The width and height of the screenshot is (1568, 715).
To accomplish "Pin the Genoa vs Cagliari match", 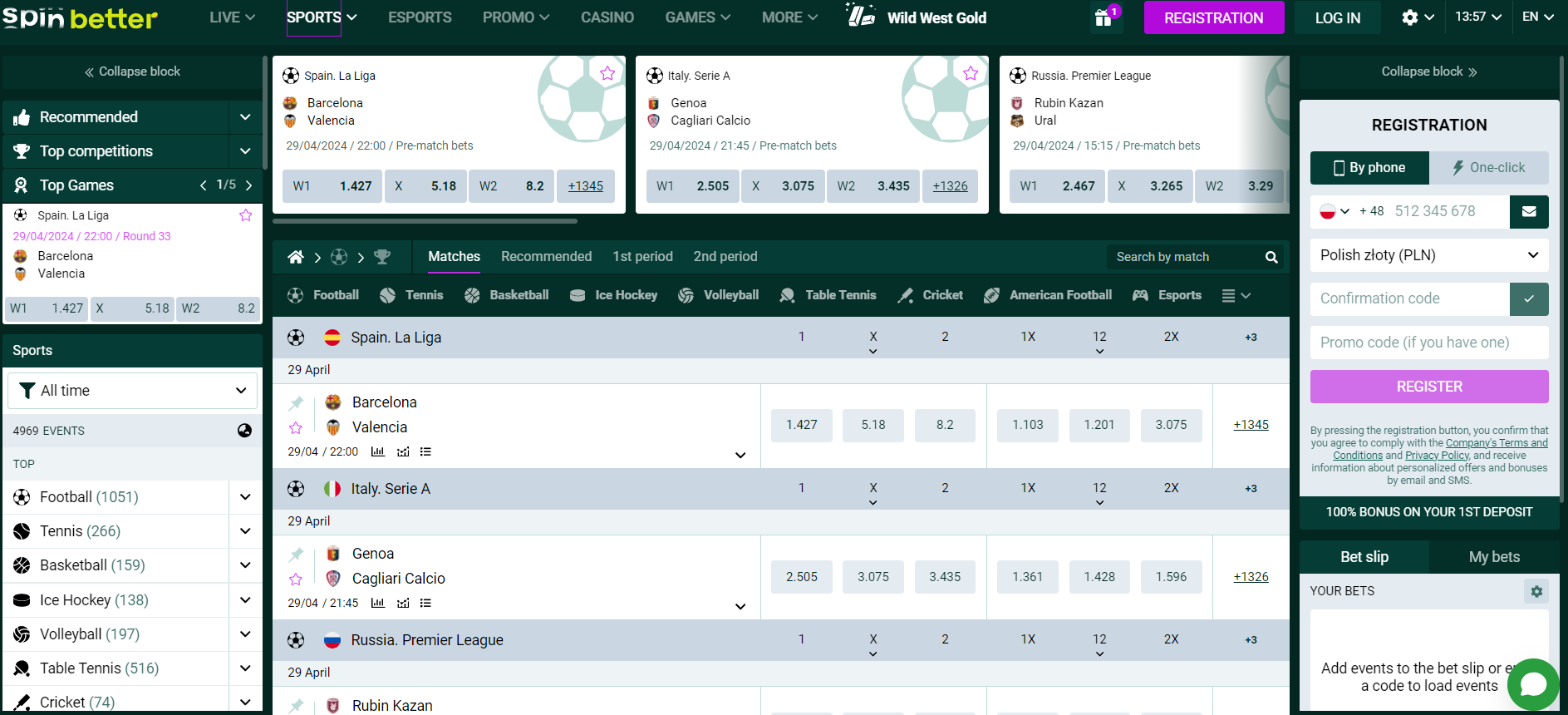I will point(296,555).
